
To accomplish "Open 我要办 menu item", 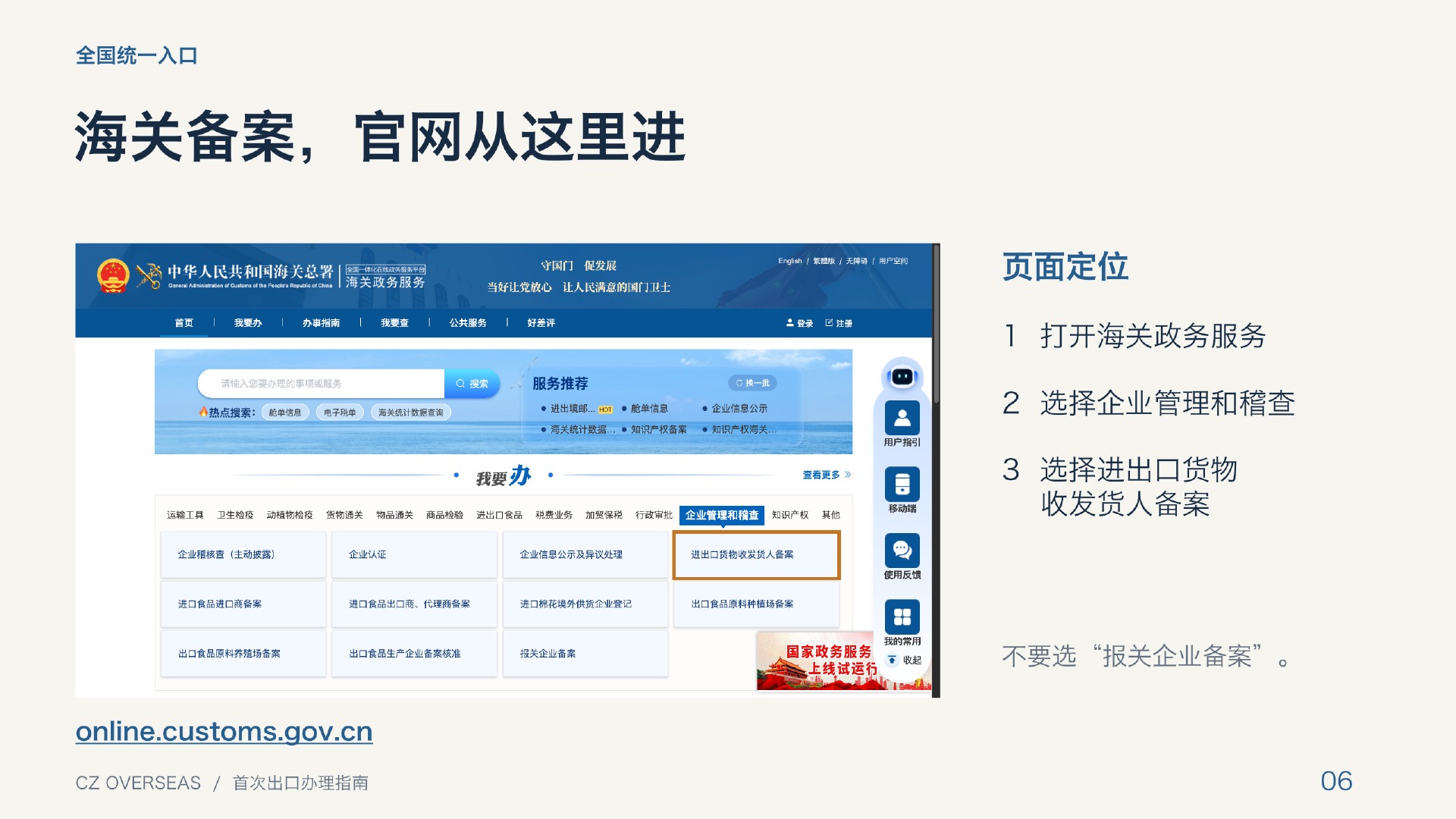I will 248,323.
